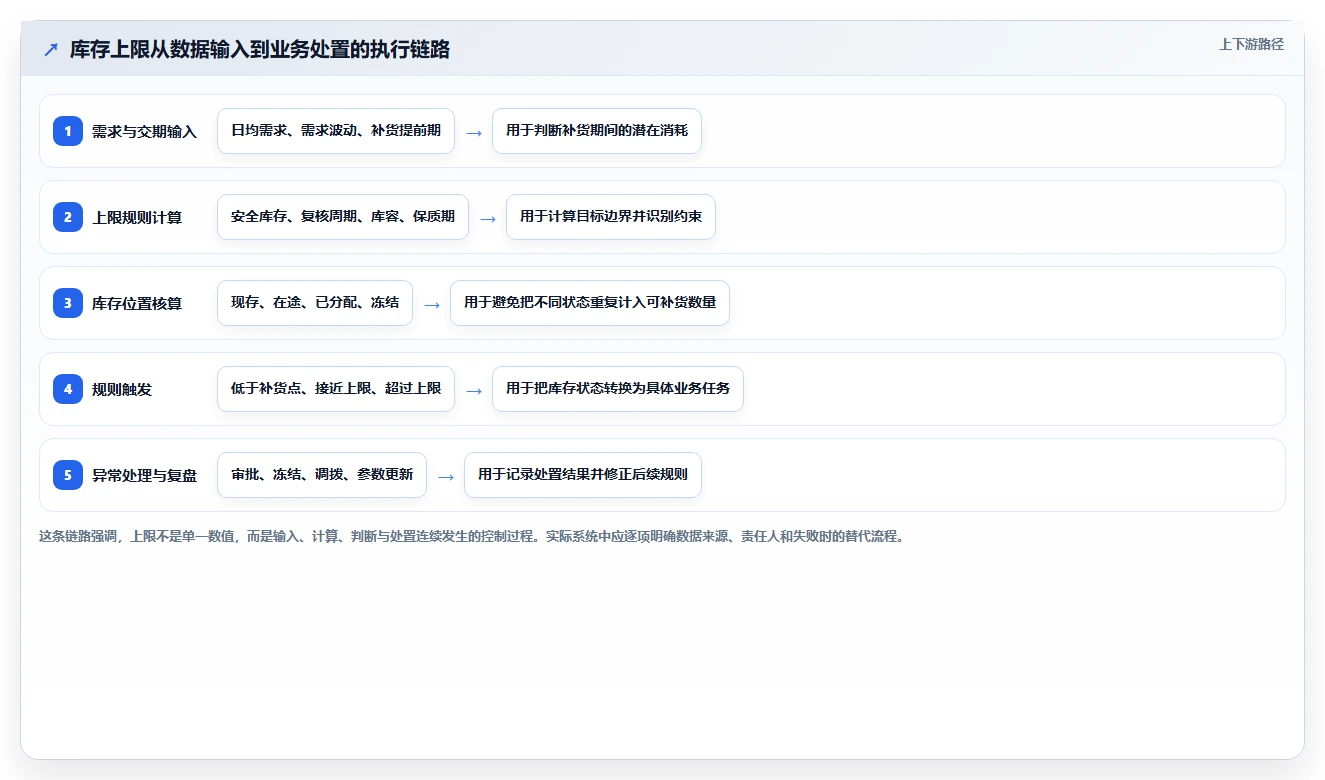Viewport: 1325px width, 780px height.
Task: Click the 上下游路径 label in the header
Action: click(1251, 44)
